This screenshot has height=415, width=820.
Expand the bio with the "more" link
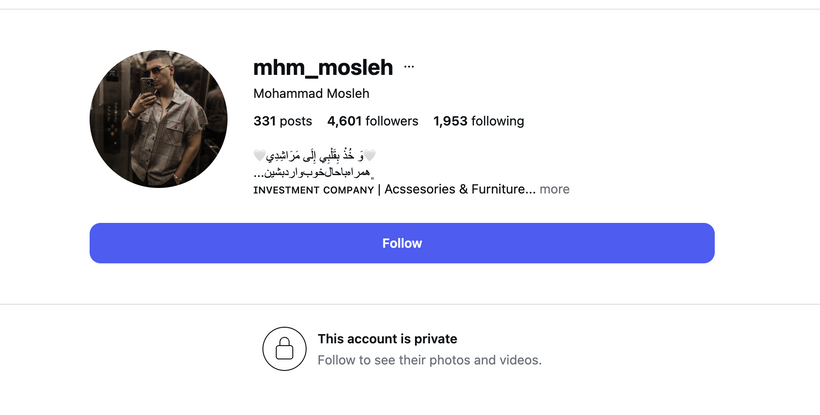pyautogui.click(x=555, y=189)
